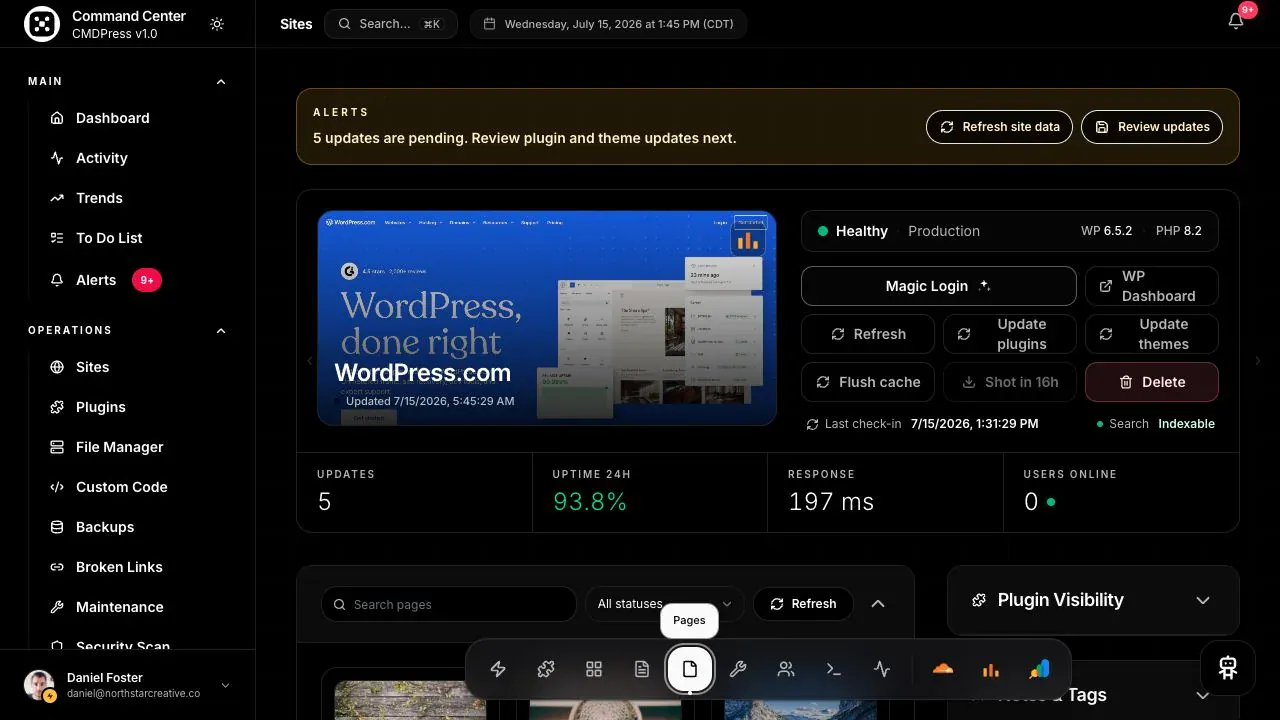Viewport: 1280px width, 720px height.
Task: Click the Indexable search status
Action: coord(1187,424)
